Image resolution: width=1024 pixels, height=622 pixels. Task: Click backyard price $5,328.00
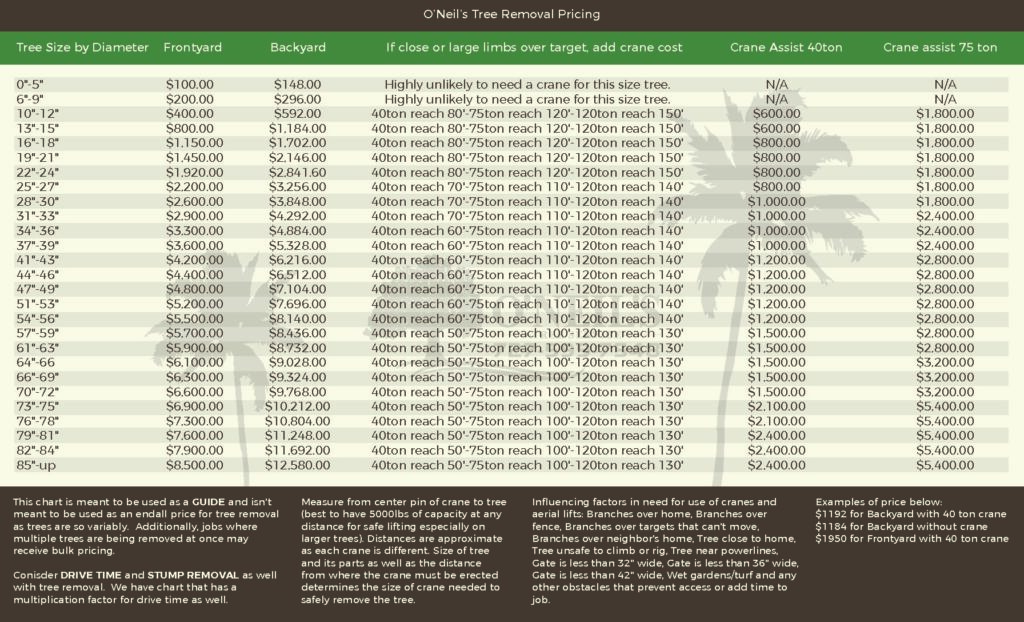[298, 246]
